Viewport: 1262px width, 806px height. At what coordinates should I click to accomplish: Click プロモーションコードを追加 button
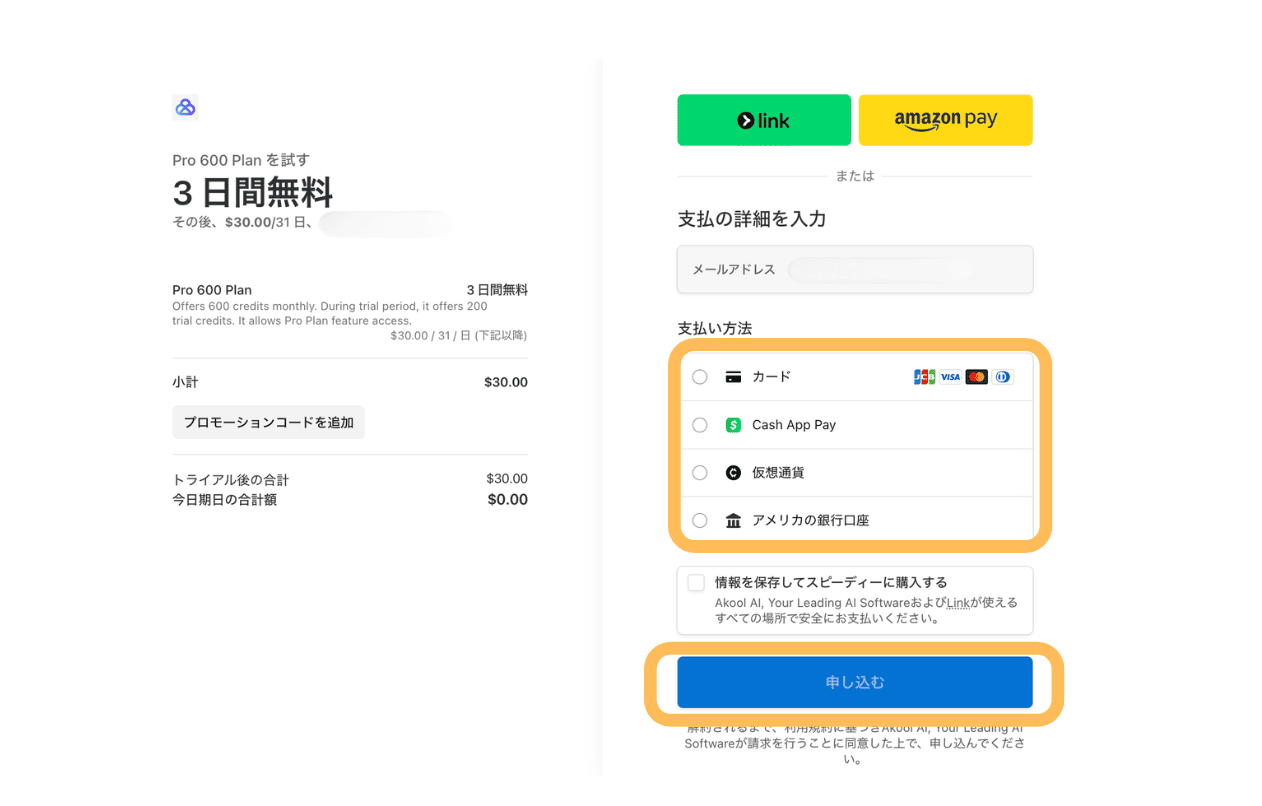268,422
